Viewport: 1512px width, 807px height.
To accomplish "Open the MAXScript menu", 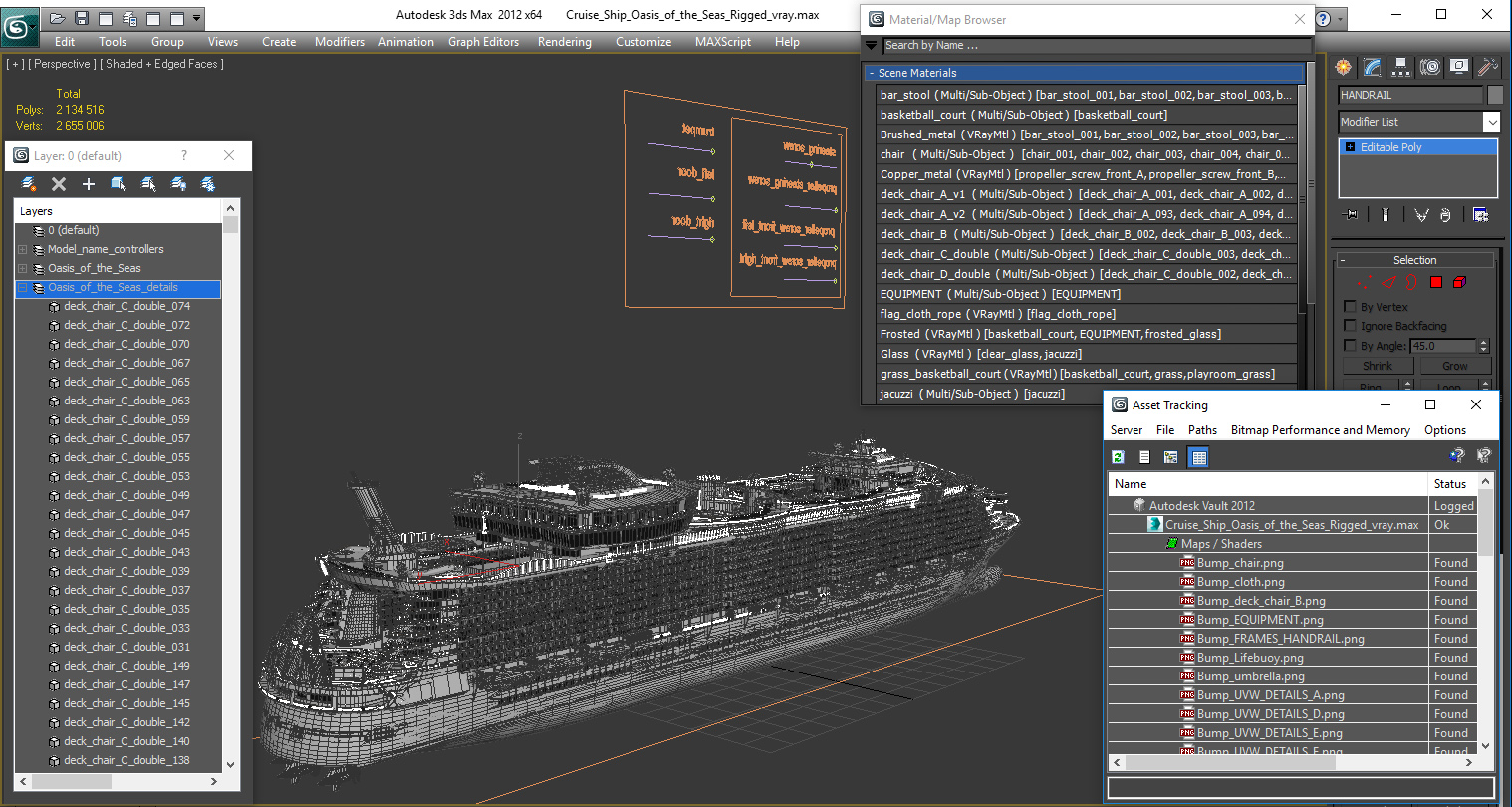I will click(x=723, y=42).
